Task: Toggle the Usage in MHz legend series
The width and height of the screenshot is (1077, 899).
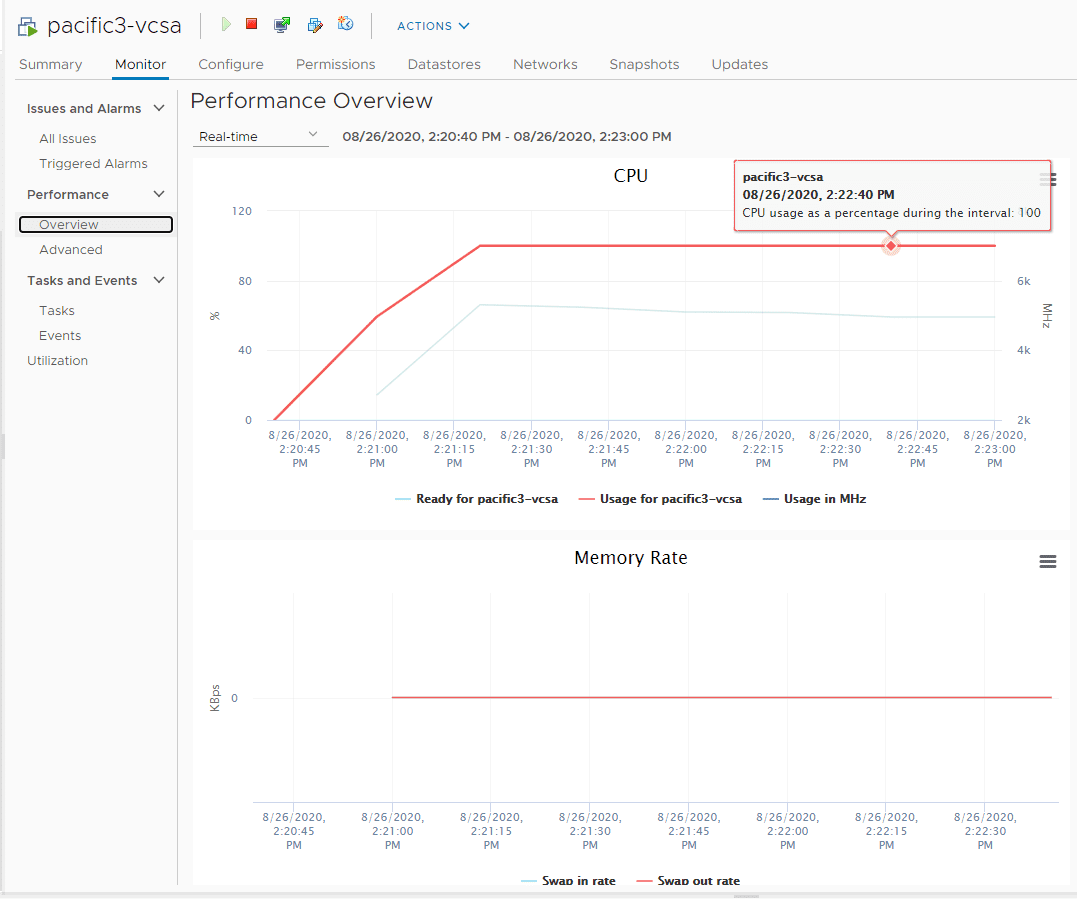Action: tap(824, 498)
